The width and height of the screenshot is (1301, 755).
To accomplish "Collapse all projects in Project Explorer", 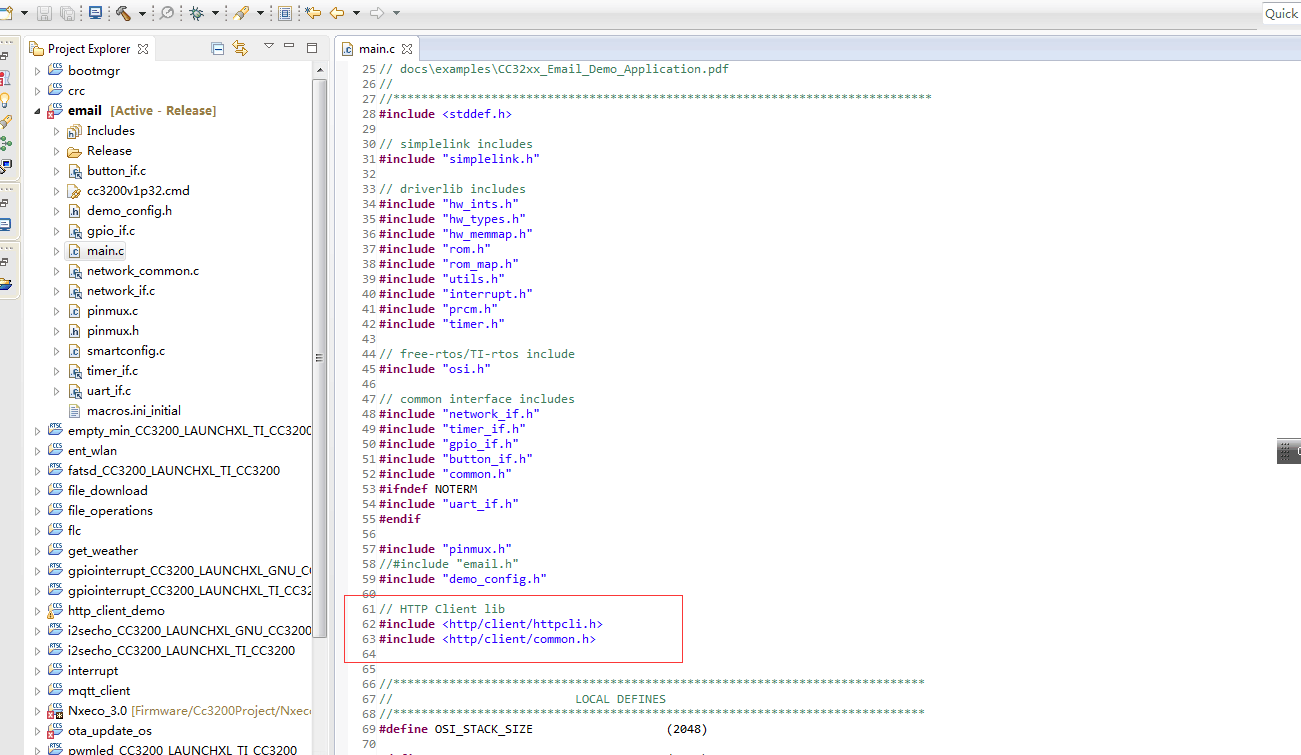I will pyautogui.click(x=218, y=48).
